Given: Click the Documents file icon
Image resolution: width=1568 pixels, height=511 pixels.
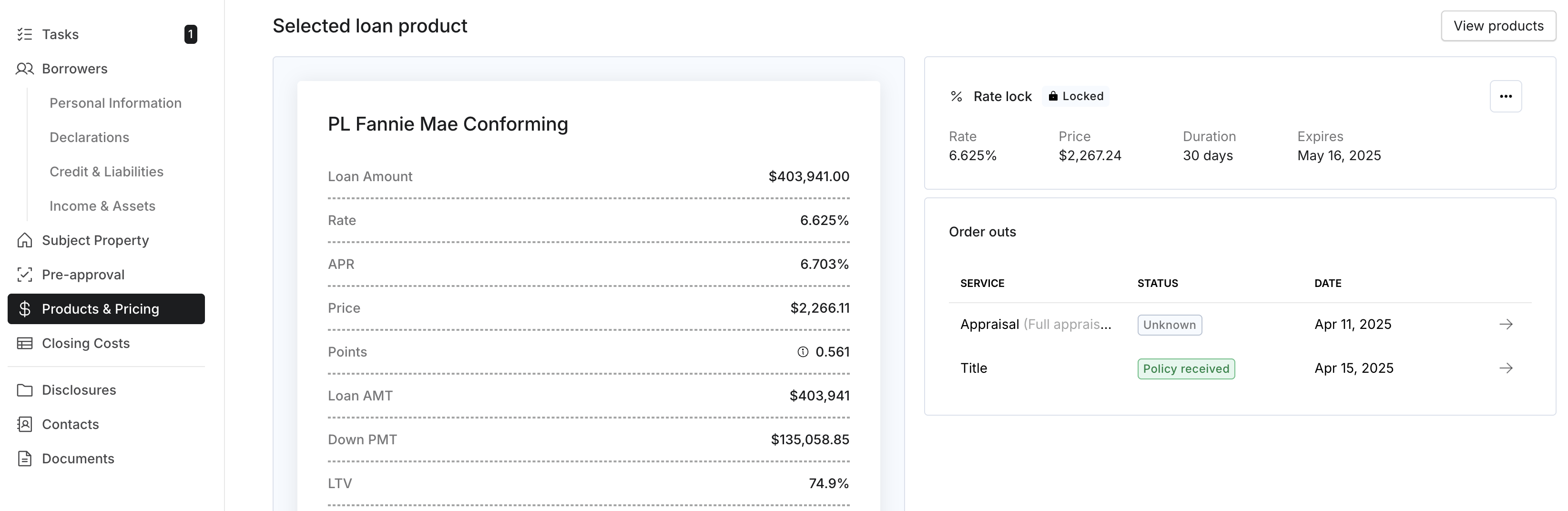Looking at the screenshot, I should click(x=24, y=459).
